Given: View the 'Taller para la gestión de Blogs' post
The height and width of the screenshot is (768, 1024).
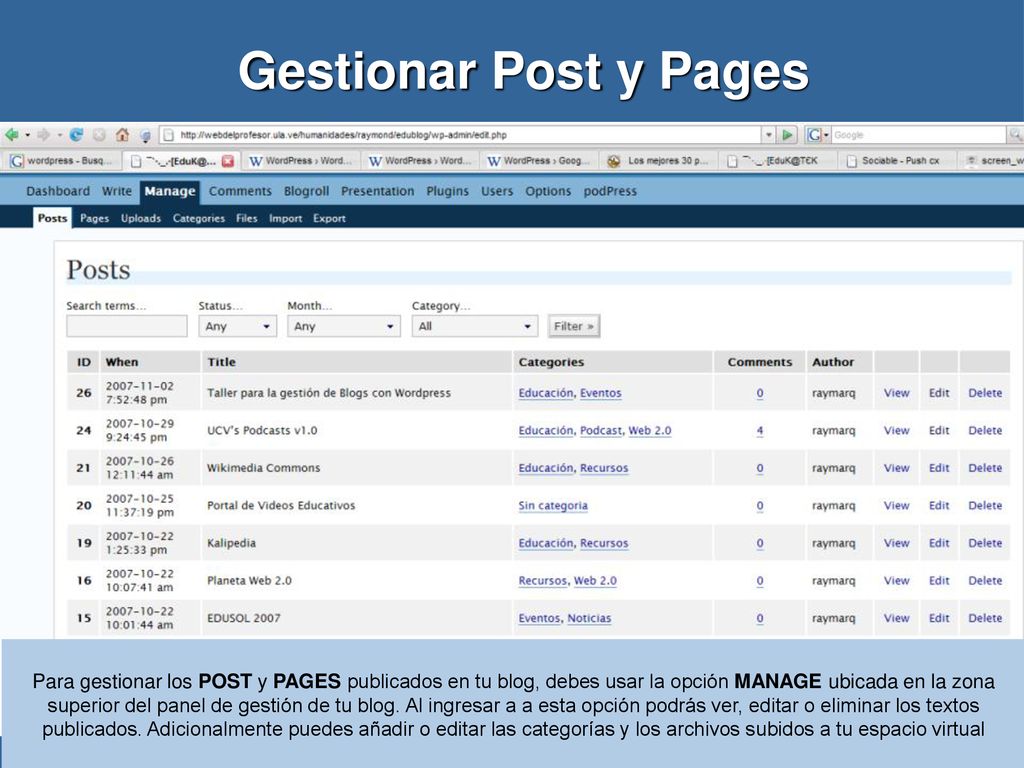Looking at the screenshot, I should point(896,393).
